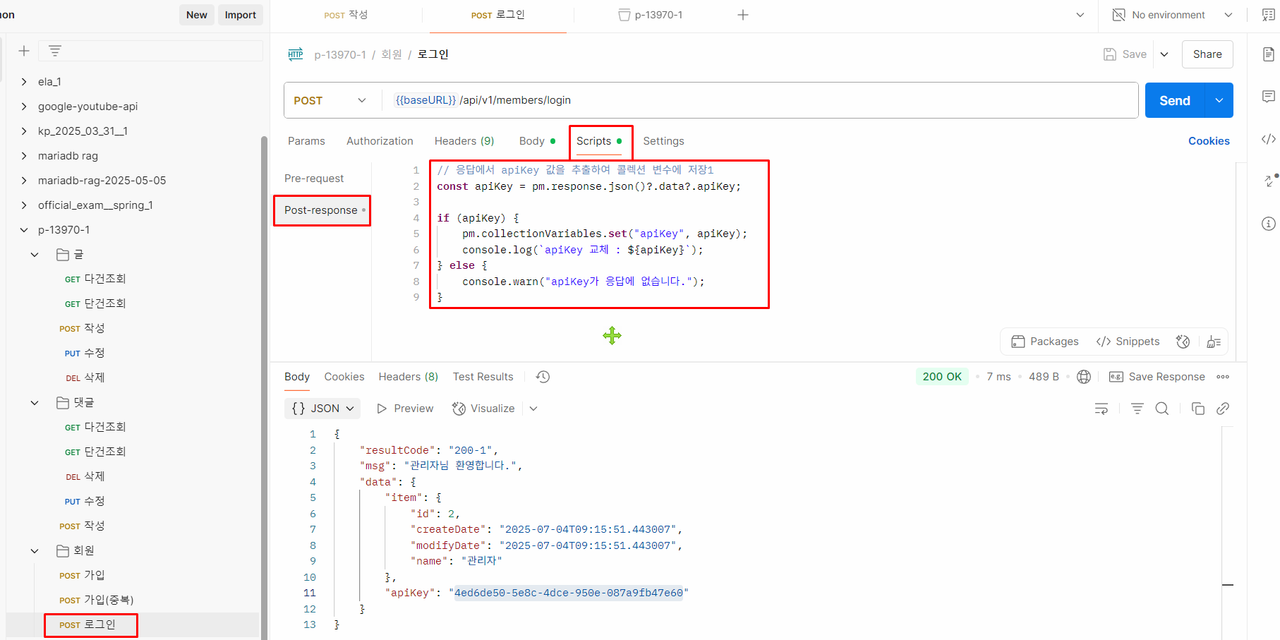Search within the response body
The image size is (1280, 640).
pos(1162,408)
